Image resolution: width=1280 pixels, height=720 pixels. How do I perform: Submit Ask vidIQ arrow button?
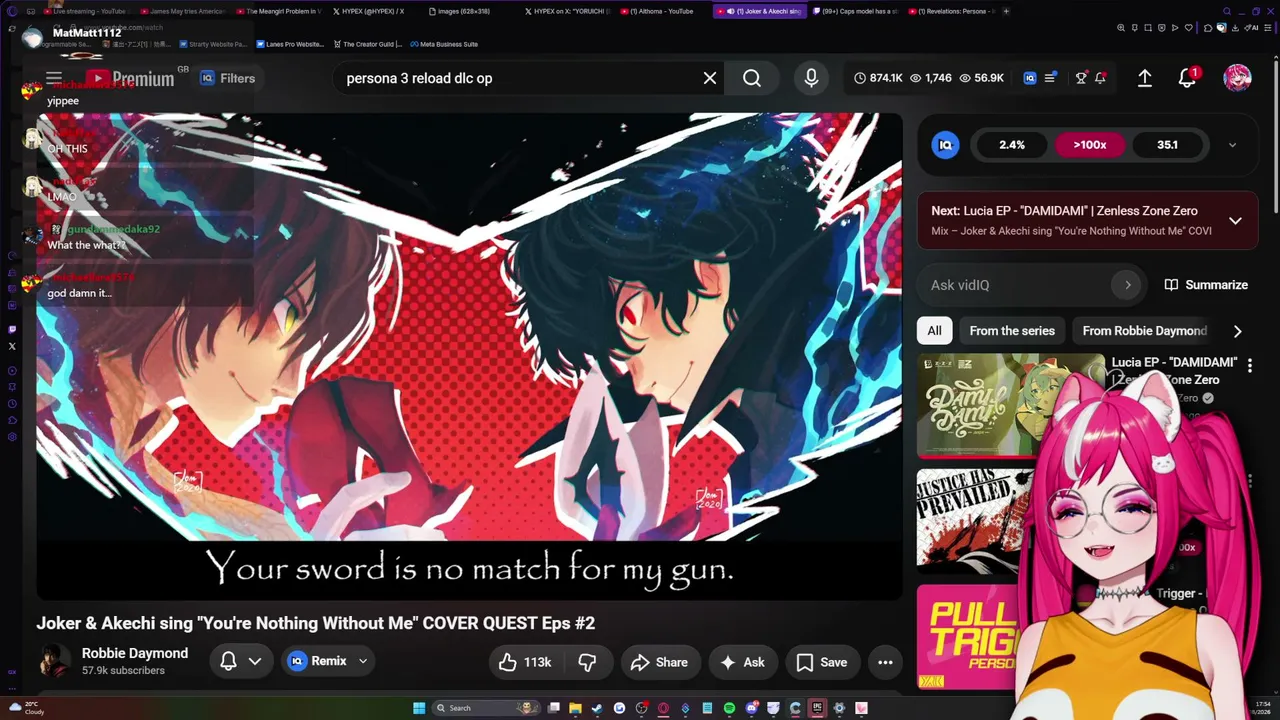[1127, 285]
